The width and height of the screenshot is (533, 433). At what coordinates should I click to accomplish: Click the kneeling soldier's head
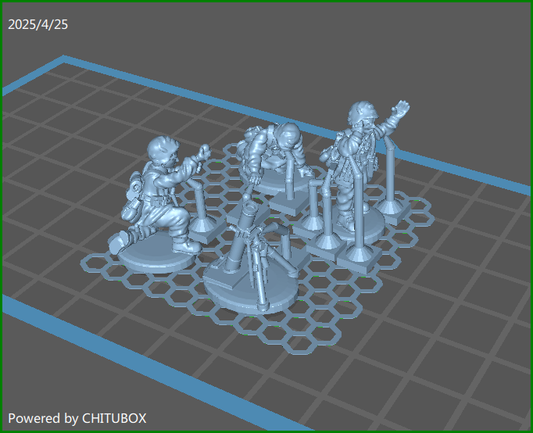[163, 151]
